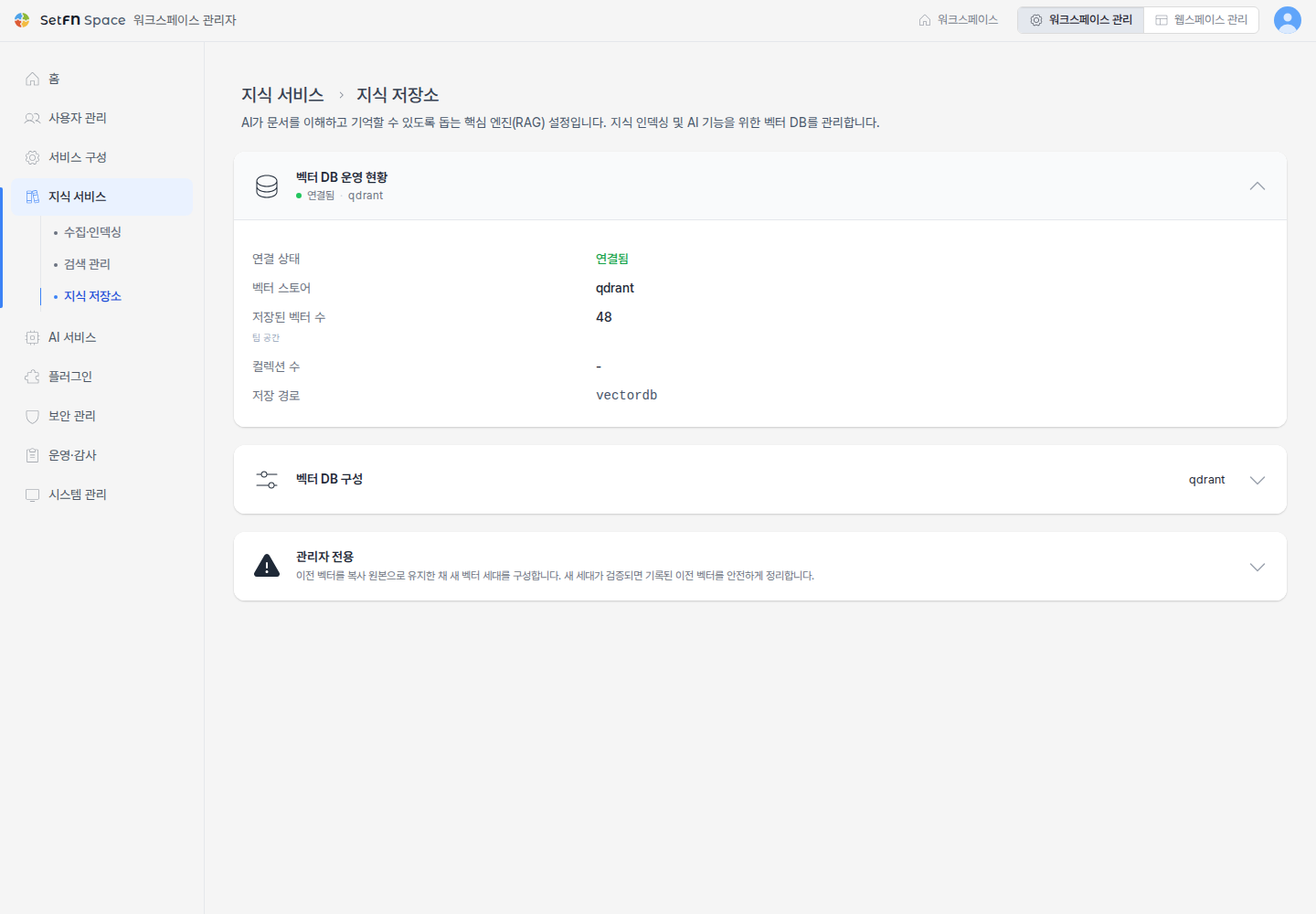Open 서비스 구성 in the sidebar
Viewport: 1316px width, 914px height.
102,158
